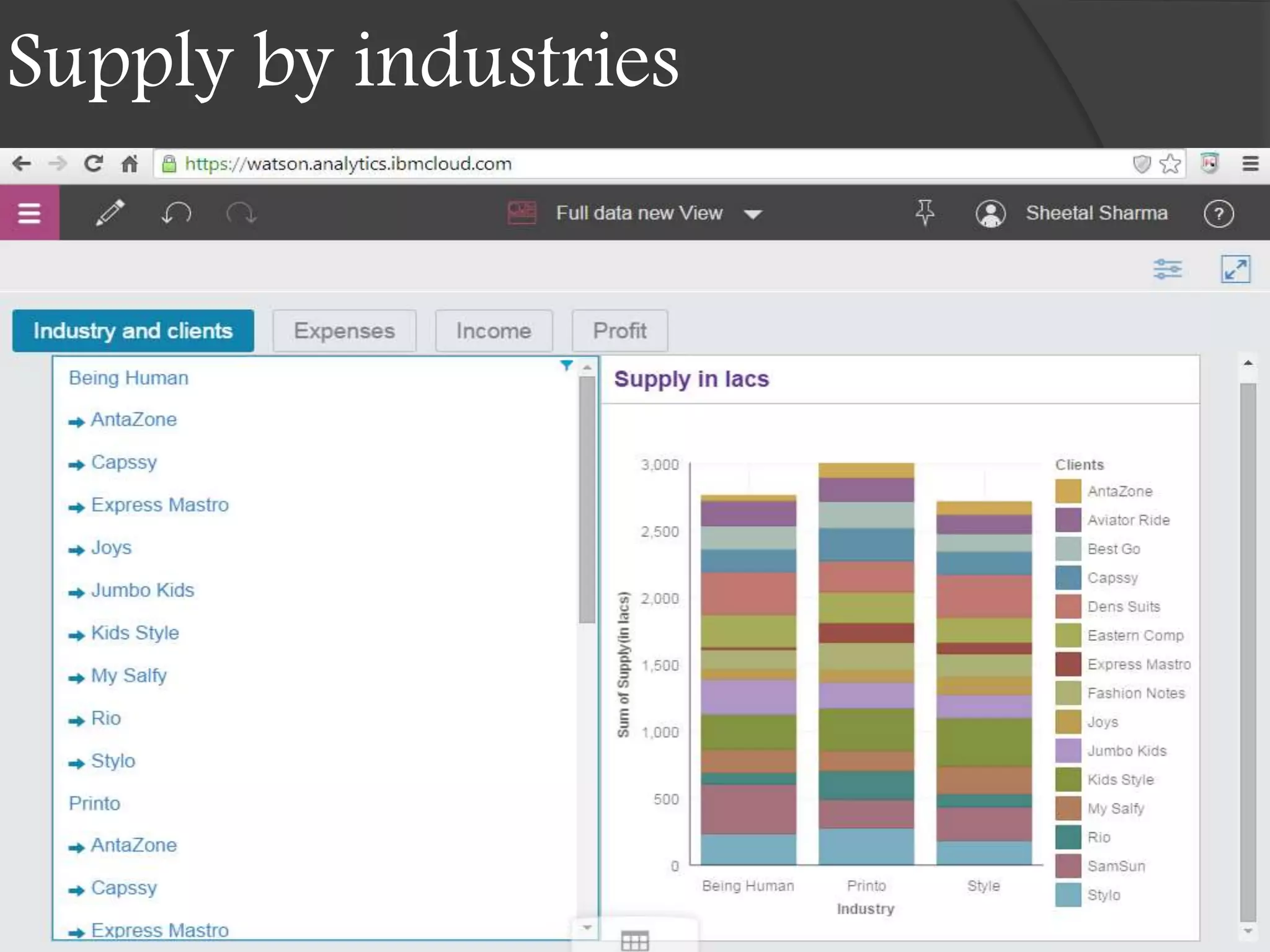Click the Printo stacked bar
The width and height of the screenshot is (1270, 952).
866,663
